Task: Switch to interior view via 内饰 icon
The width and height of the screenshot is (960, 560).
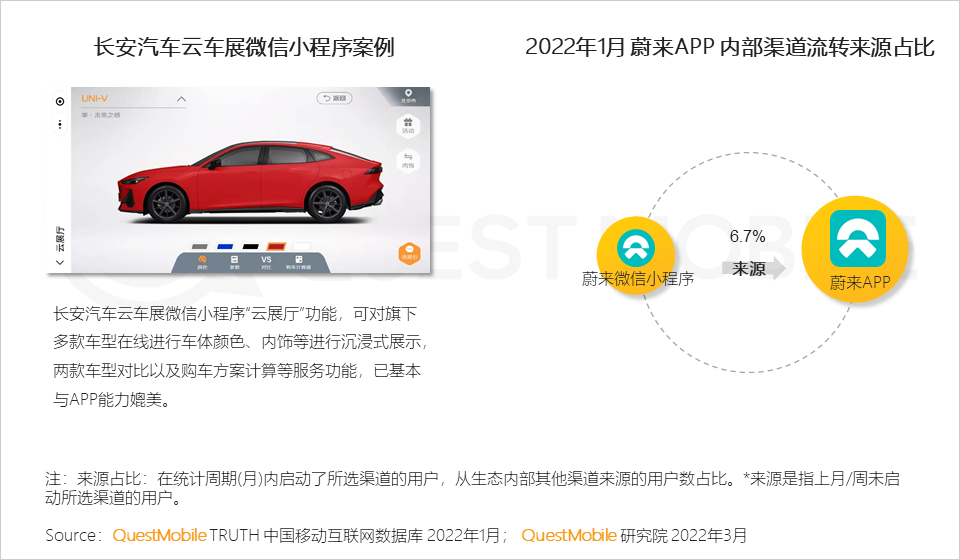Action: pos(408,162)
